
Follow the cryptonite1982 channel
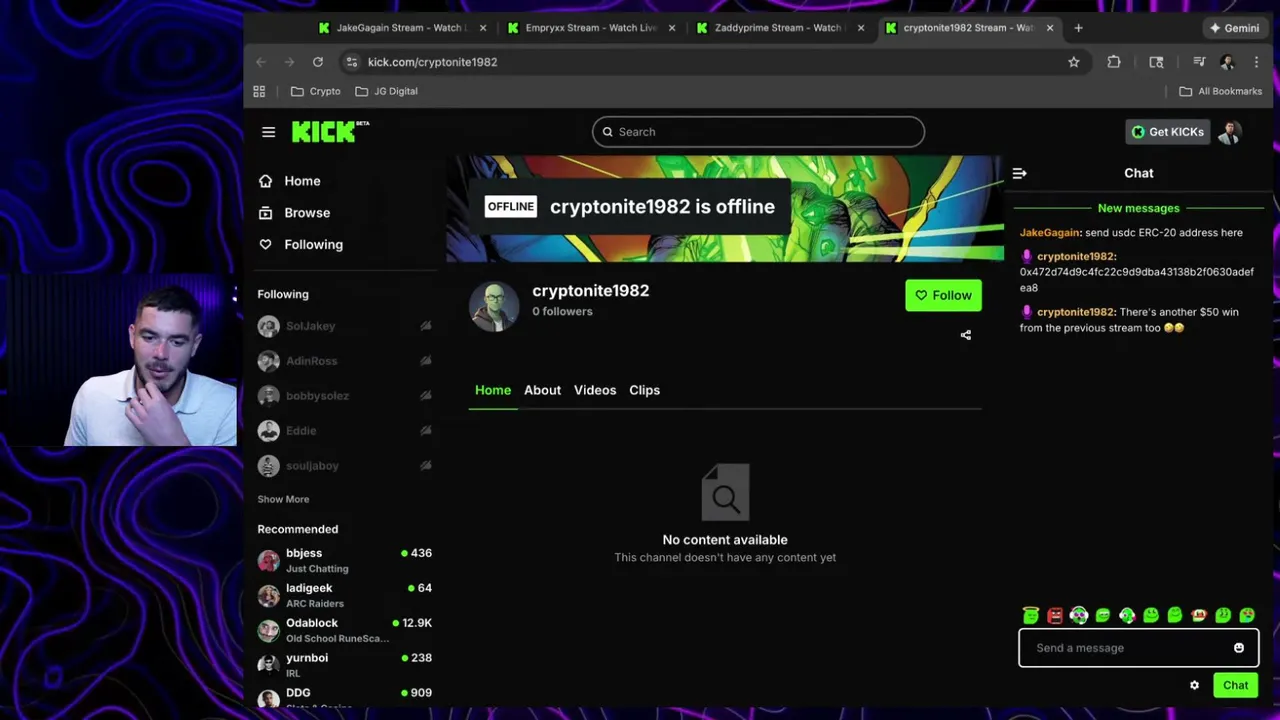point(943,295)
